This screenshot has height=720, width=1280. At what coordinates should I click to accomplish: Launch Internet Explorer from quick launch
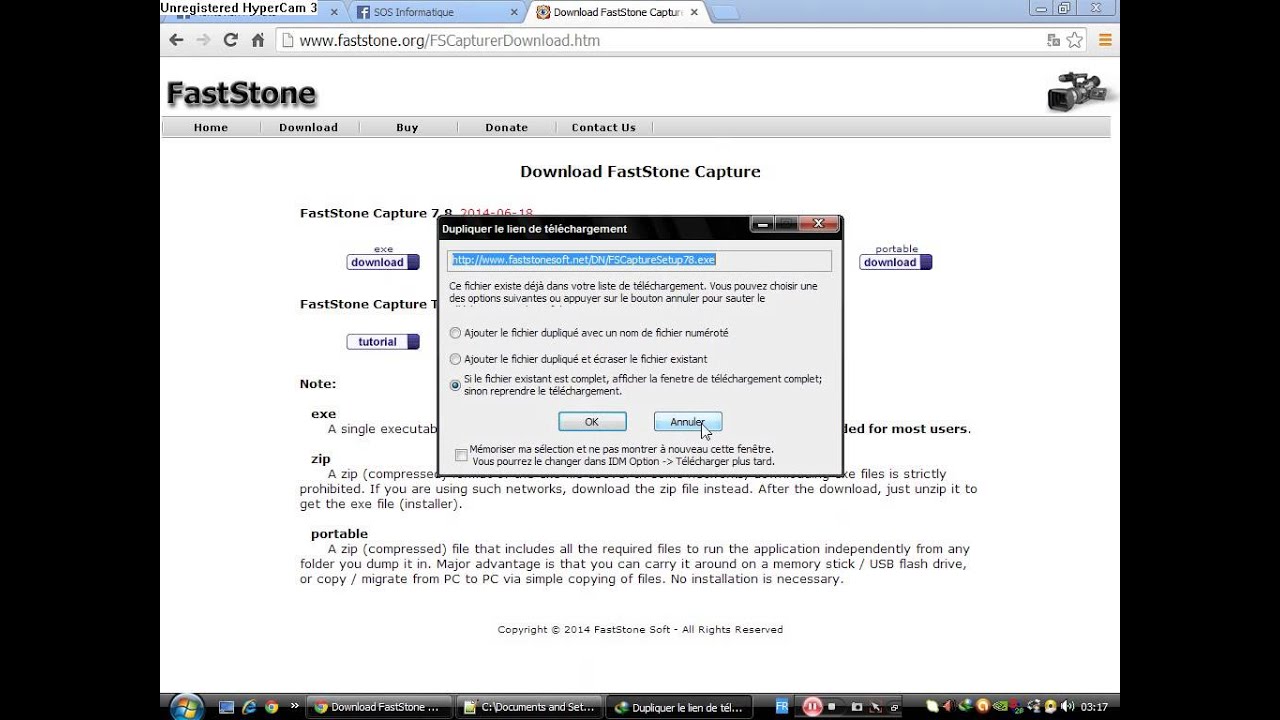[x=249, y=707]
